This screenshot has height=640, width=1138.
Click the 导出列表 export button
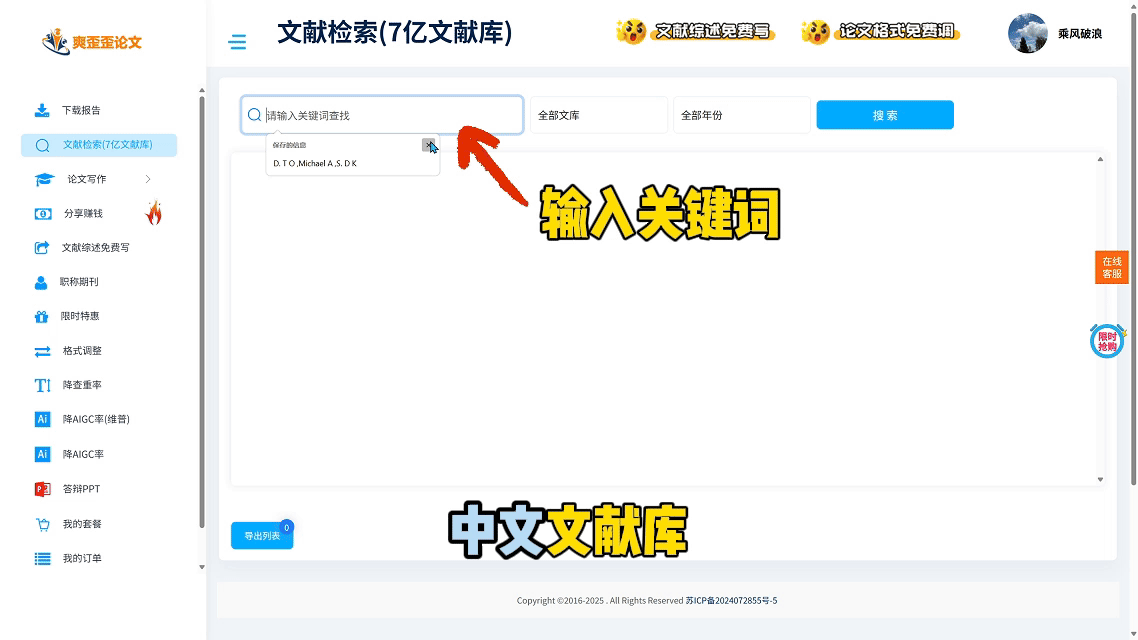click(262, 536)
